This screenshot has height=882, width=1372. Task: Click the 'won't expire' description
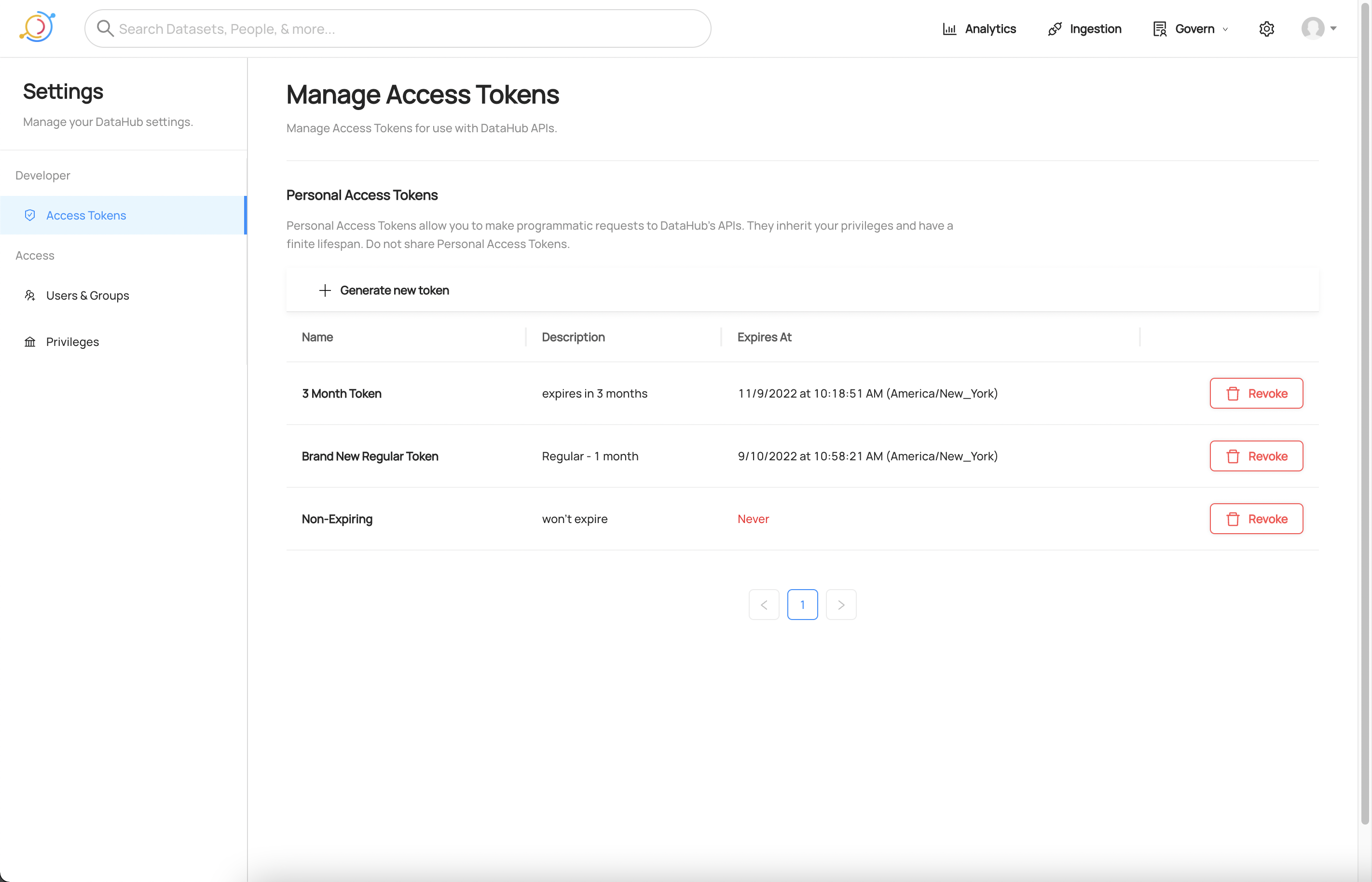pyautogui.click(x=575, y=519)
